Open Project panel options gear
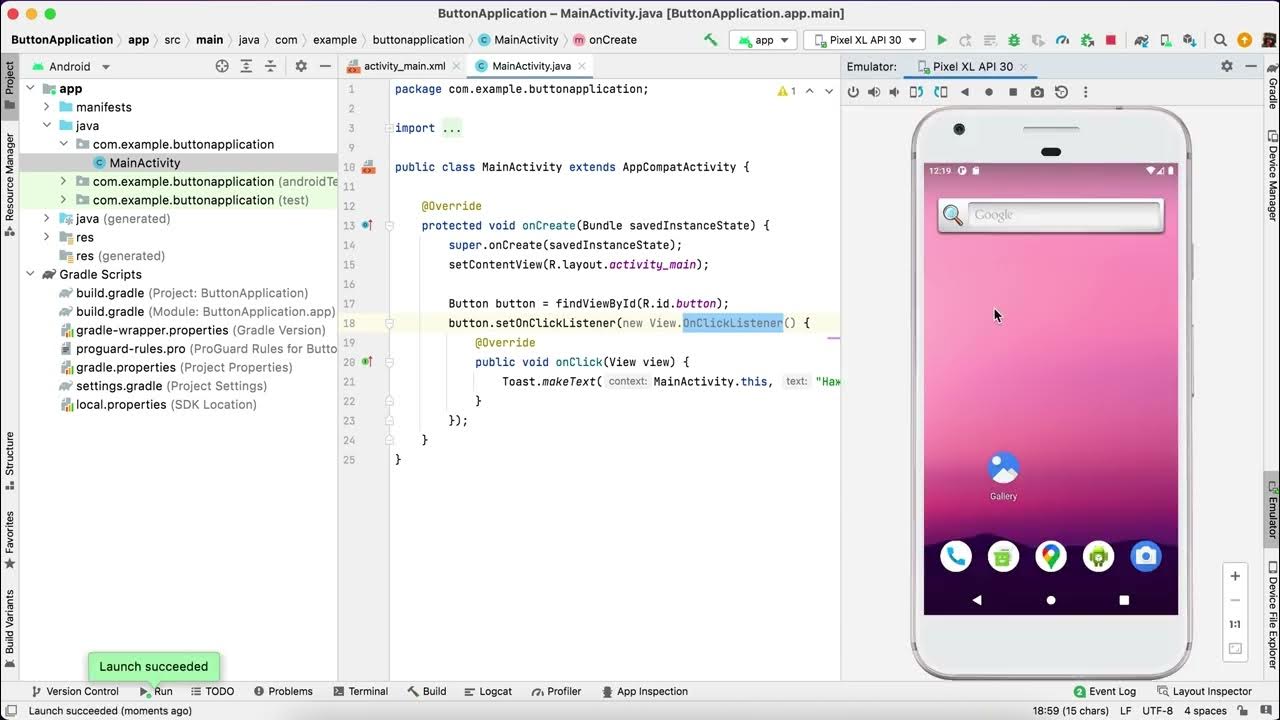 [x=301, y=66]
